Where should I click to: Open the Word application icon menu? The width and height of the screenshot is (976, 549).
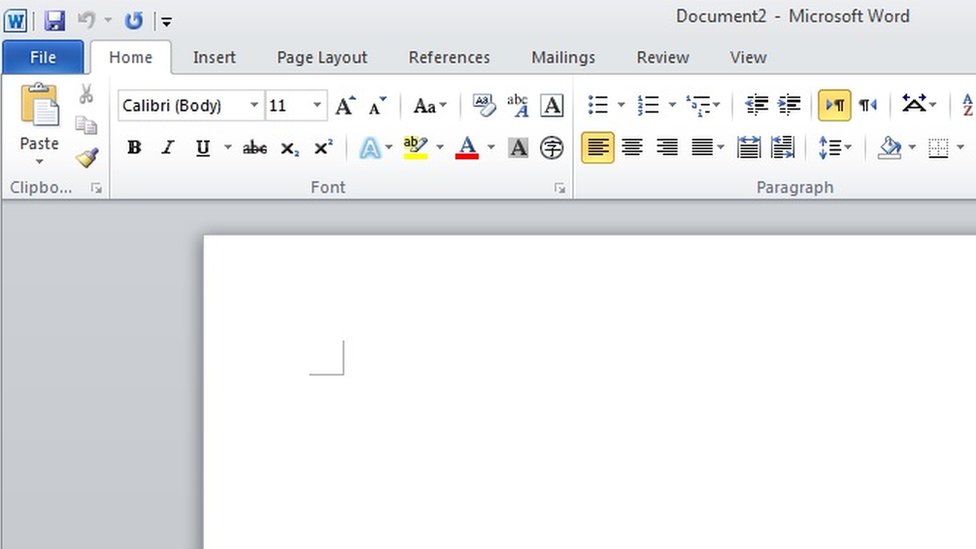coord(15,21)
